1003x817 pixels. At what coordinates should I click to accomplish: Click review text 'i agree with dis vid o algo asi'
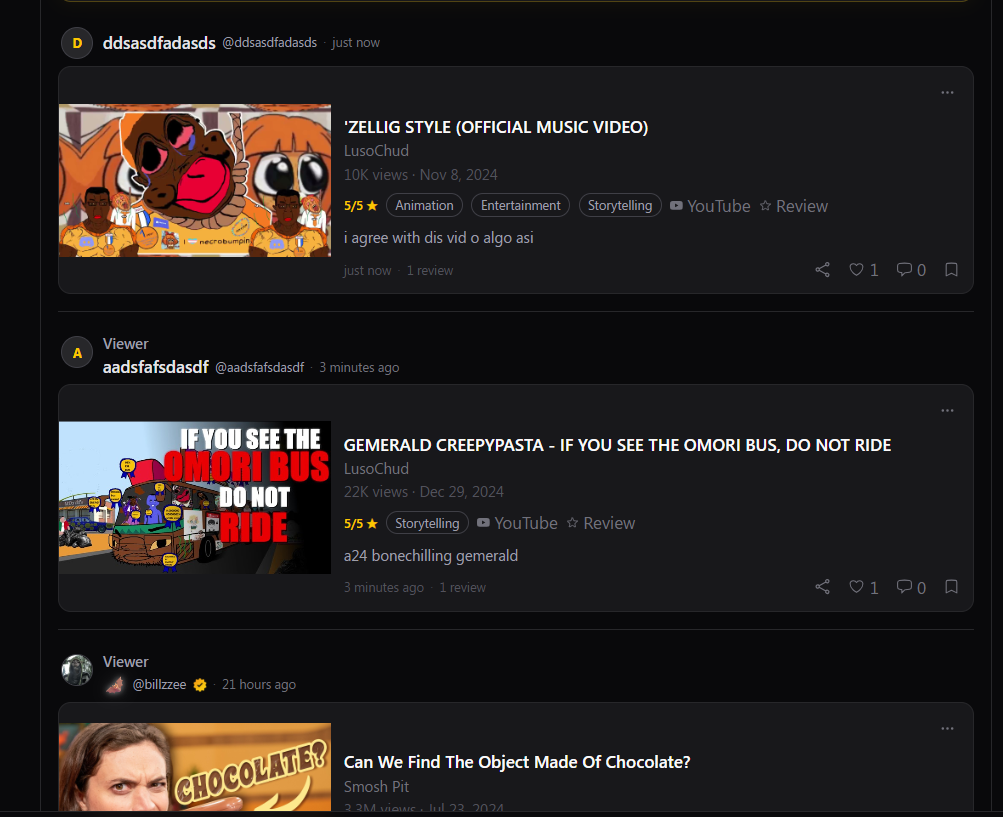click(x=439, y=238)
